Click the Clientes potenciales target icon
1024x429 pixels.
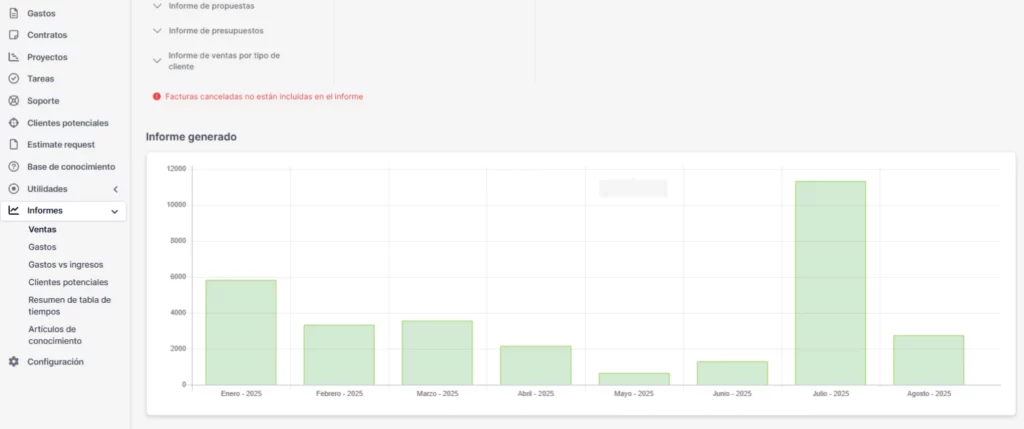click(14, 123)
